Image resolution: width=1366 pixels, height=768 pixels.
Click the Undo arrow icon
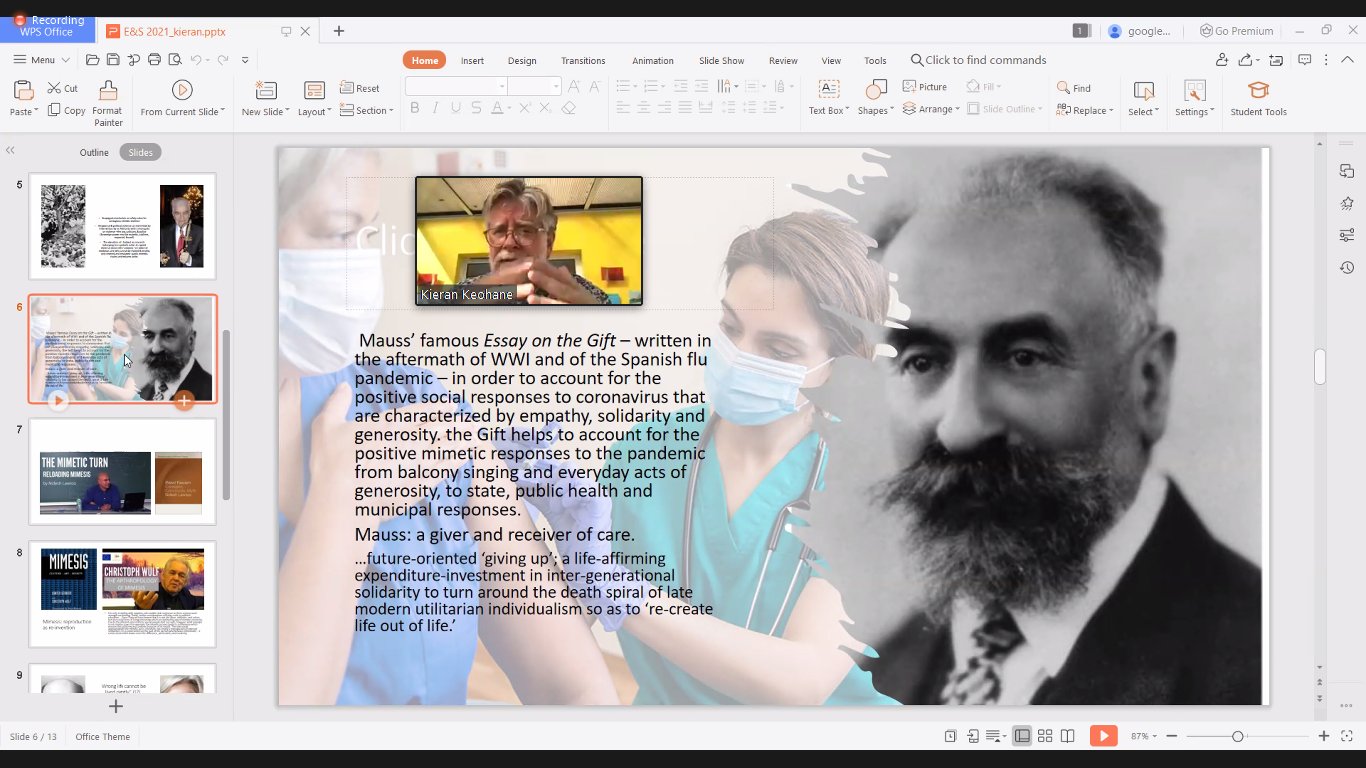pos(196,60)
